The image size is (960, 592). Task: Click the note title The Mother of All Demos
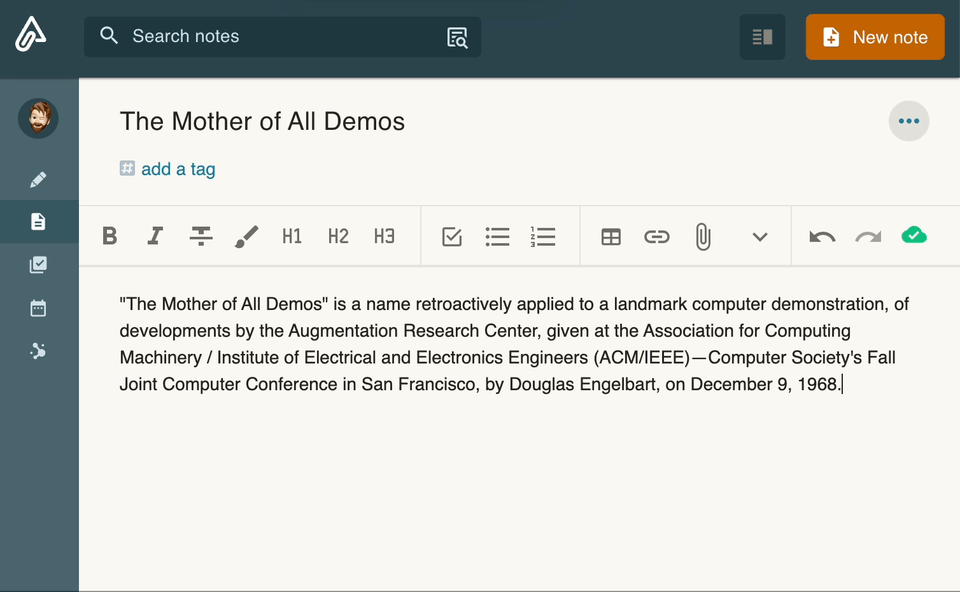[262, 121]
